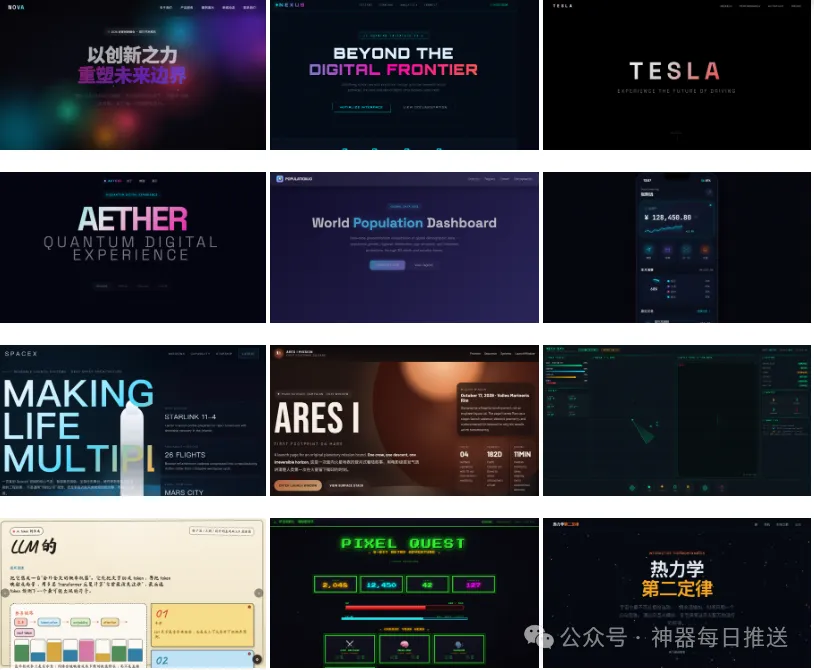The image size is (814, 670).
Task: Click the orange 第二定律 heading text
Action: click(677, 589)
